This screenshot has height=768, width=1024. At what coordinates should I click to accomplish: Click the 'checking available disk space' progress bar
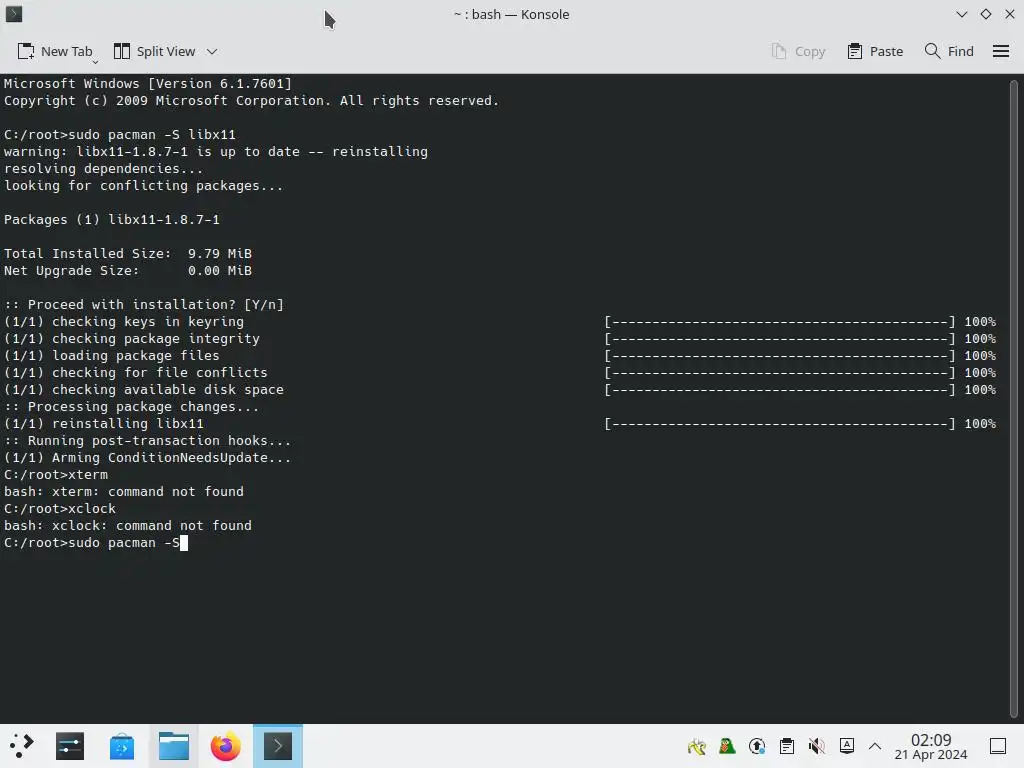tap(780, 390)
